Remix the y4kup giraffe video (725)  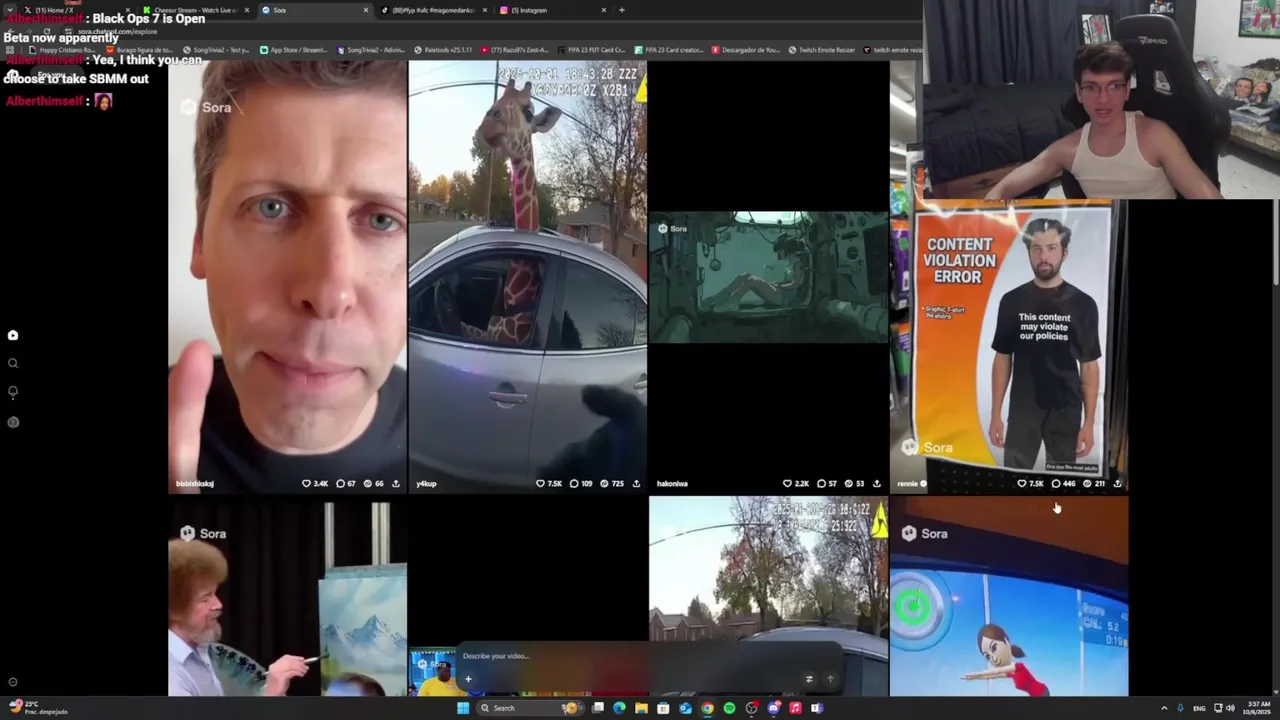point(603,484)
